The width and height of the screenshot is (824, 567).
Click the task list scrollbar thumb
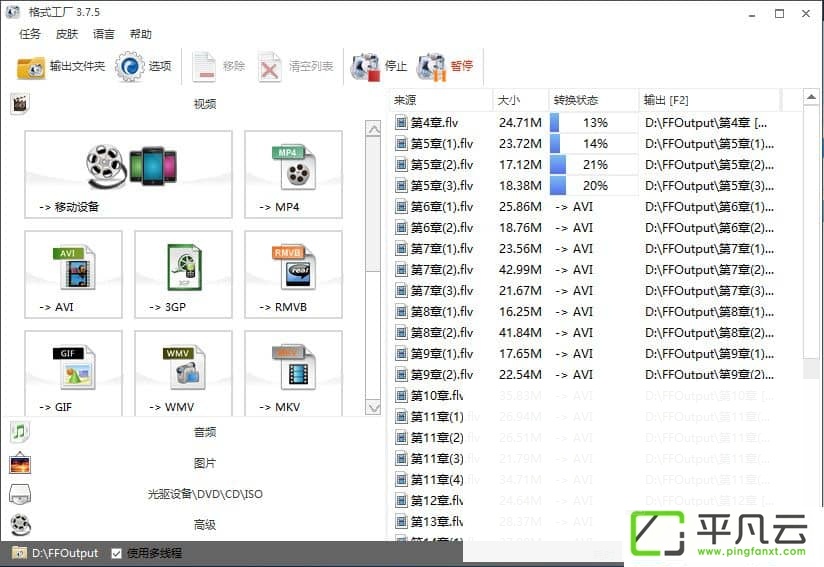click(811, 234)
